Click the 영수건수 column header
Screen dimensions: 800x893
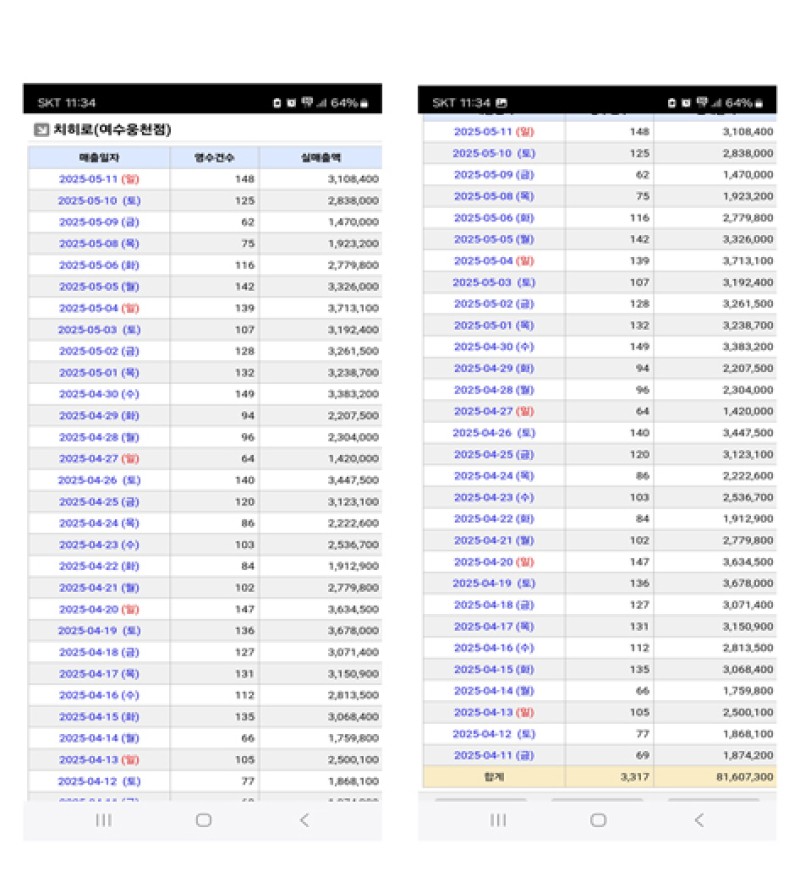[215, 157]
